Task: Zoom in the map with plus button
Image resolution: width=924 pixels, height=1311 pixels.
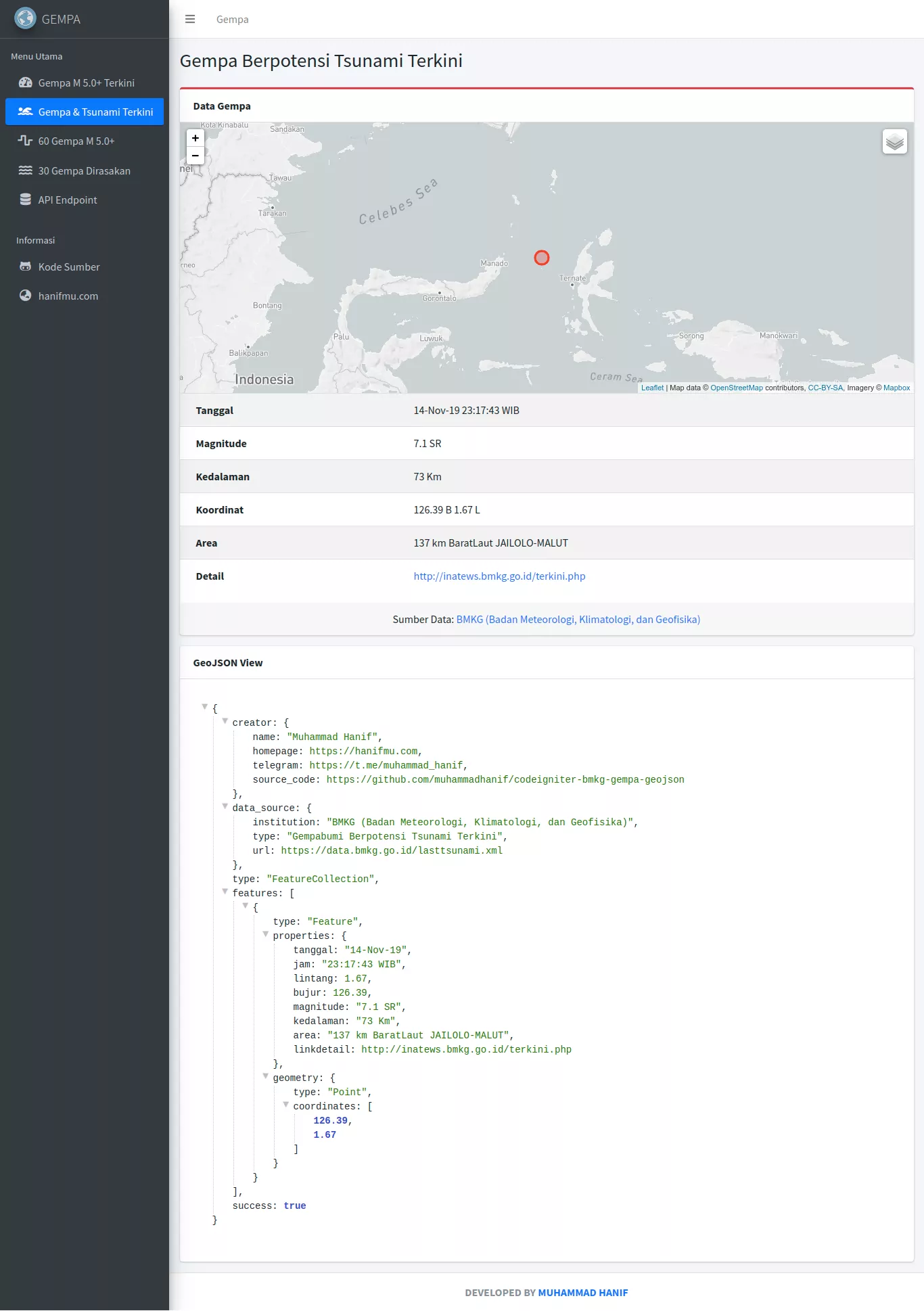Action: pyautogui.click(x=195, y=138)
